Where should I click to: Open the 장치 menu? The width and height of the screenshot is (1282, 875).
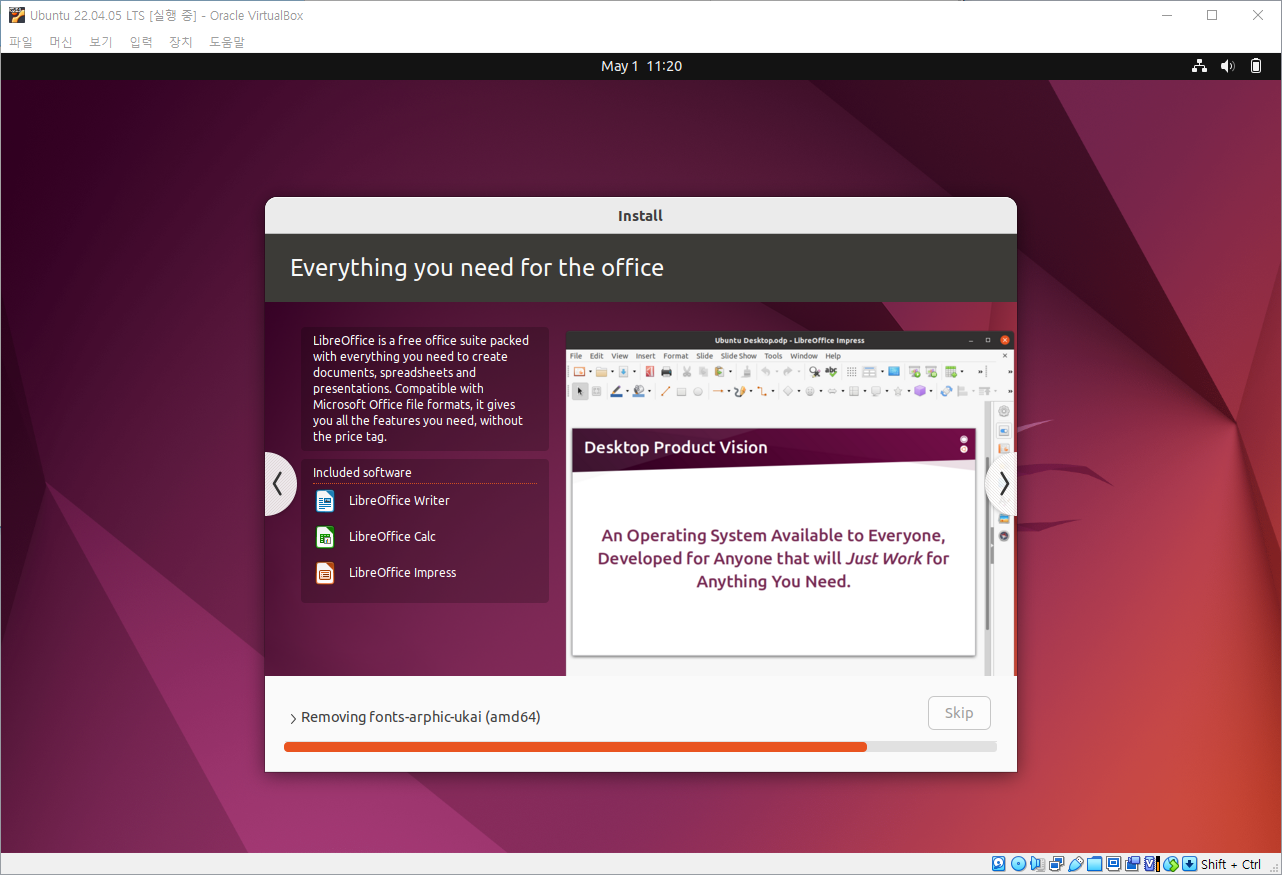coord(181,42)
